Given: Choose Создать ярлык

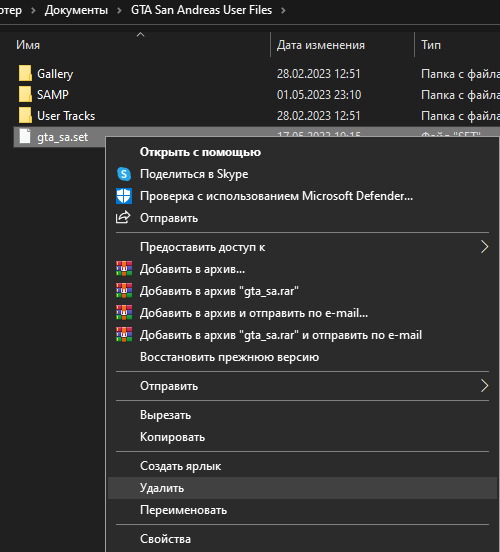Looking at the screenshot, I should coord(302,466).
